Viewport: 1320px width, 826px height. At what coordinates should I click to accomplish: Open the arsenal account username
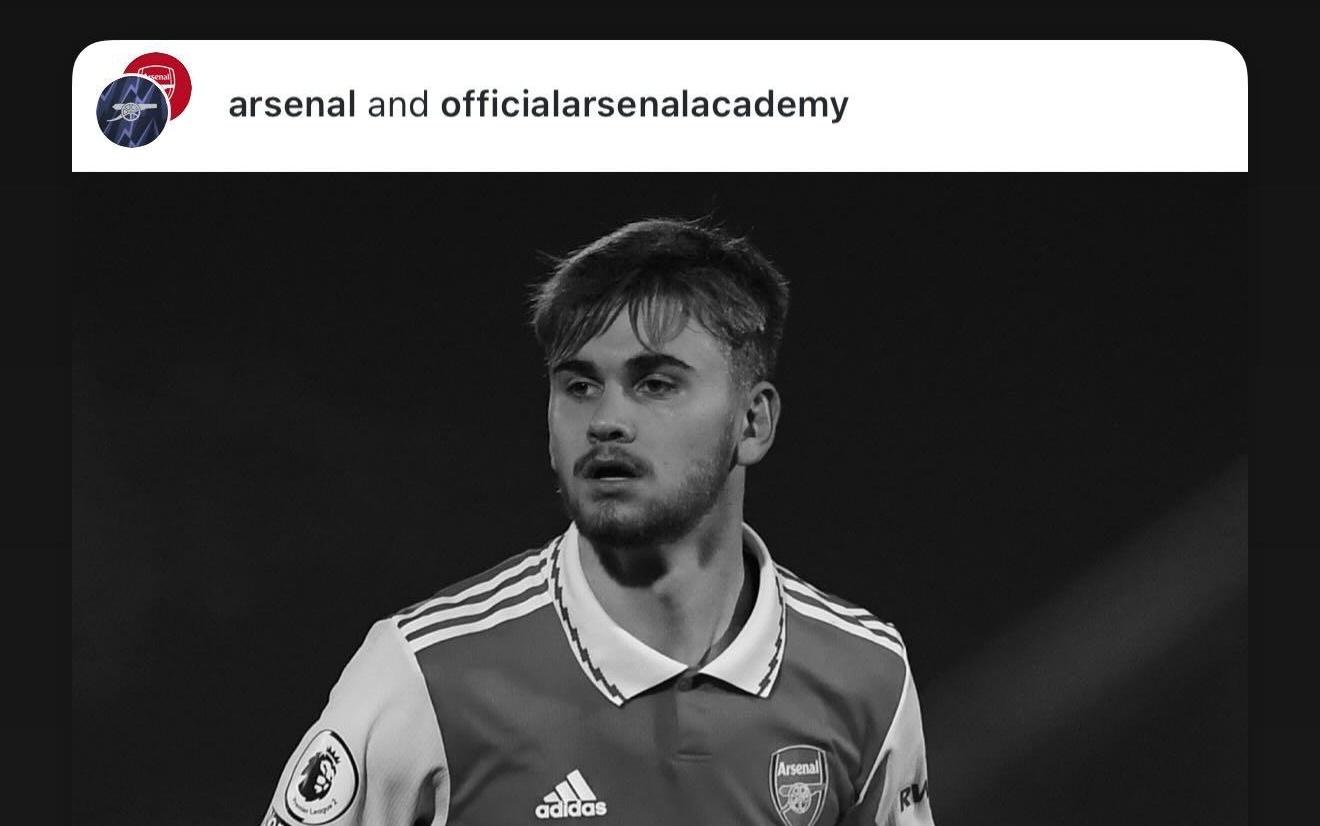coord(292,104)
